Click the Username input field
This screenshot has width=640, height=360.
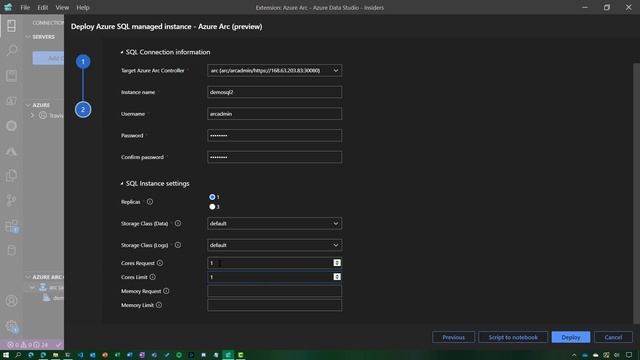(274, 113)
